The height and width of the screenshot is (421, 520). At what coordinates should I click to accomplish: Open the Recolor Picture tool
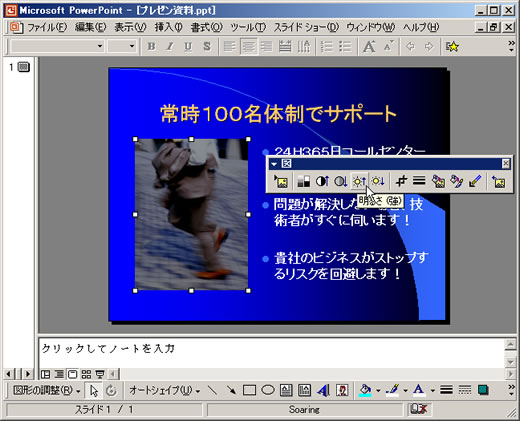[438, 182]
